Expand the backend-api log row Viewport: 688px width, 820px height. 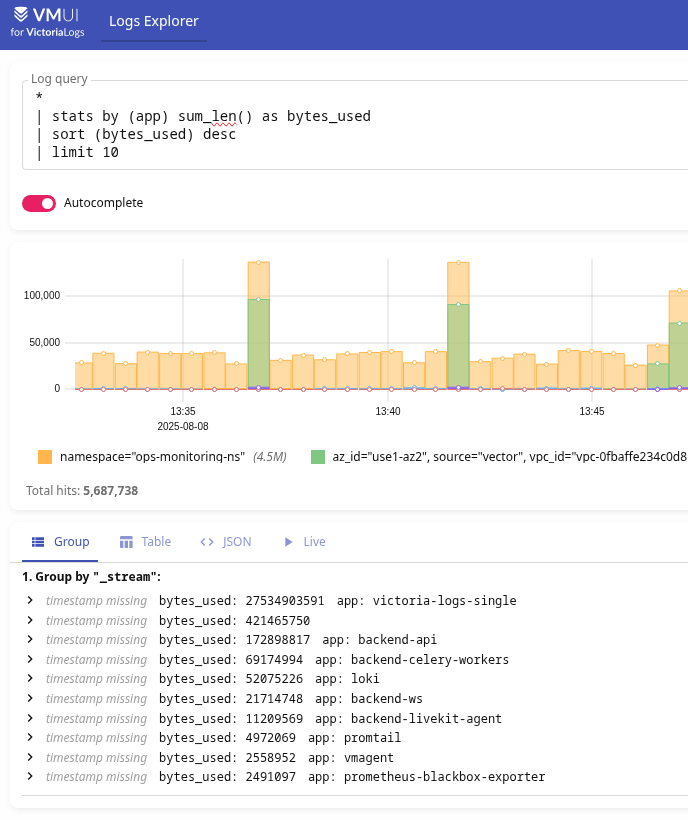[232, 640]
